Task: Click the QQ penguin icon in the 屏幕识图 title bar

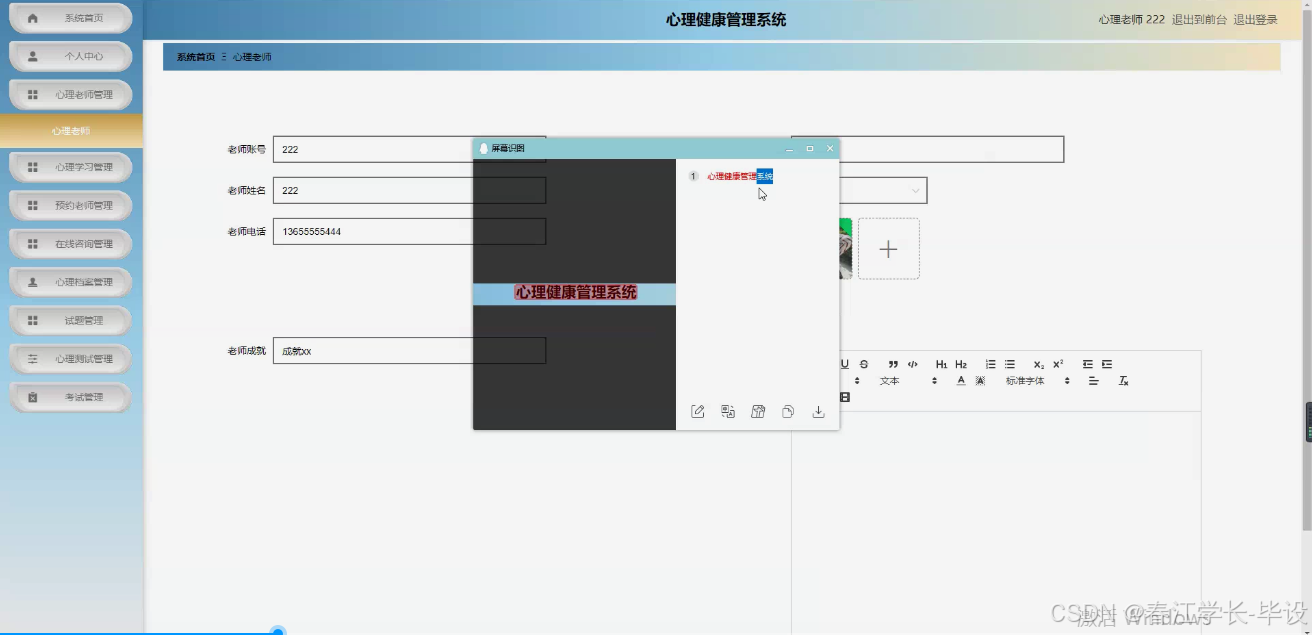Action: (x=484, y=149)
